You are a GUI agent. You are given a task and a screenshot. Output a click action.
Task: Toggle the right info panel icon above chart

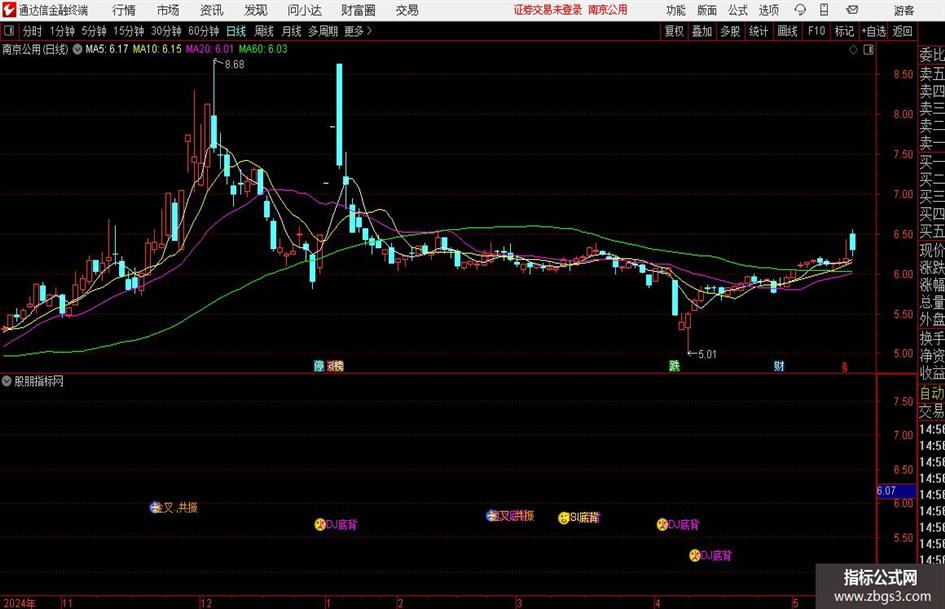point(868,49)
